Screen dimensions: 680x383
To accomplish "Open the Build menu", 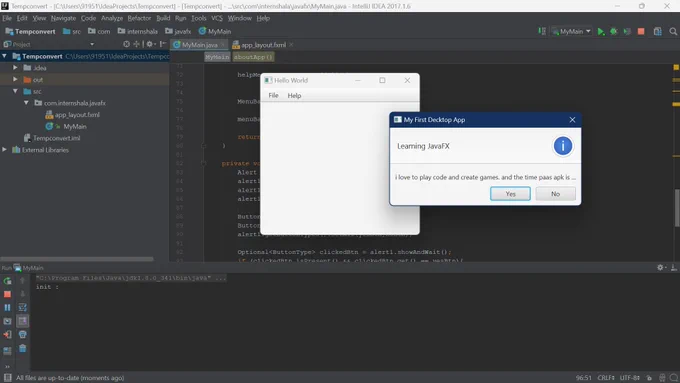I will click(163, 18).
